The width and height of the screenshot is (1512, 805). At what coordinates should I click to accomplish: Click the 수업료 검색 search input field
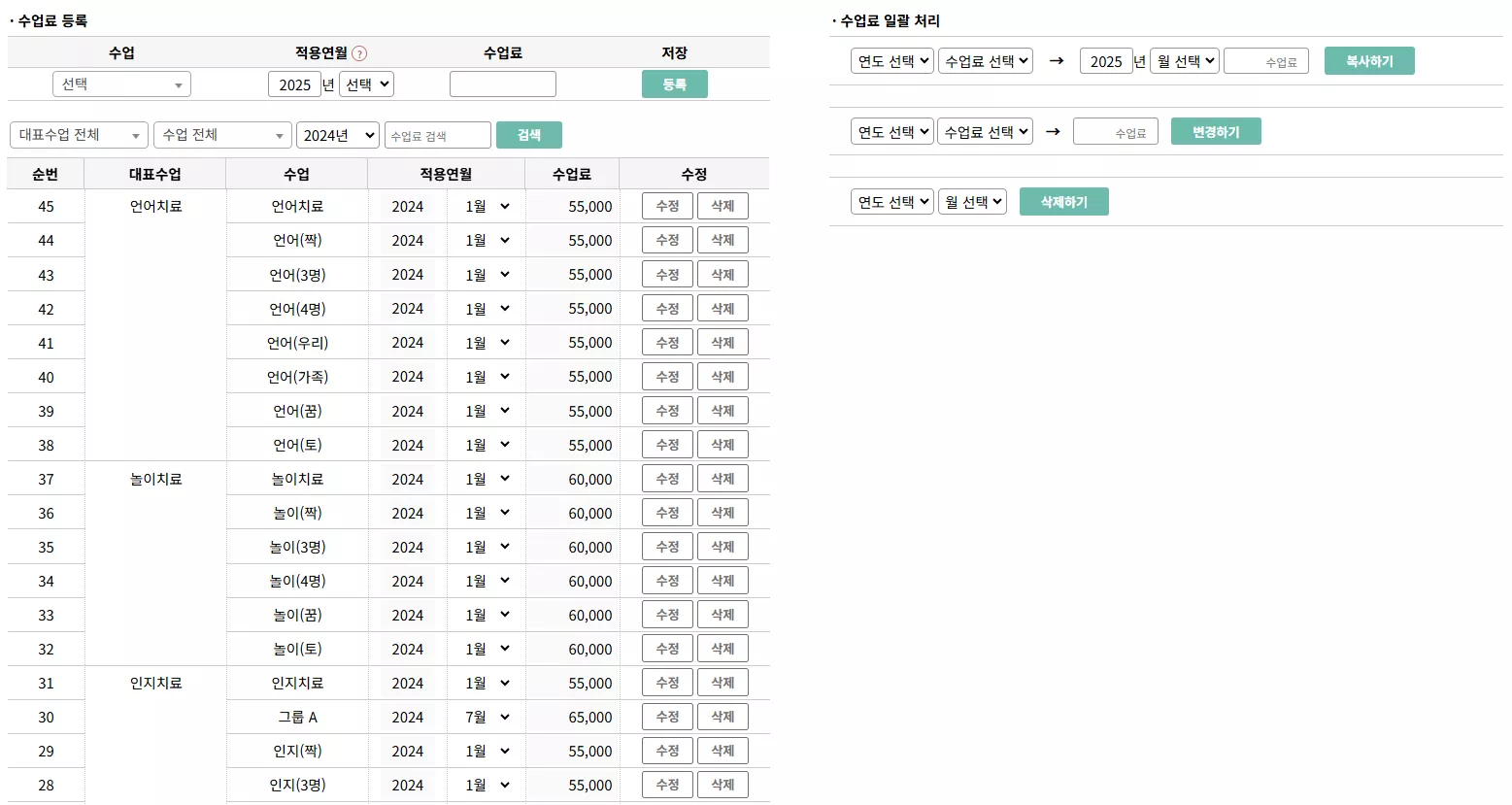tap(437, 135)
